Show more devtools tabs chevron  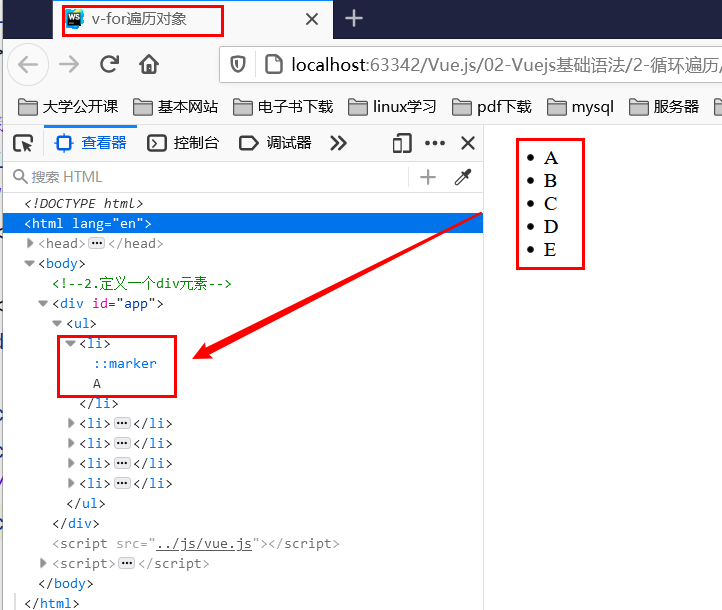pos(338,143)
